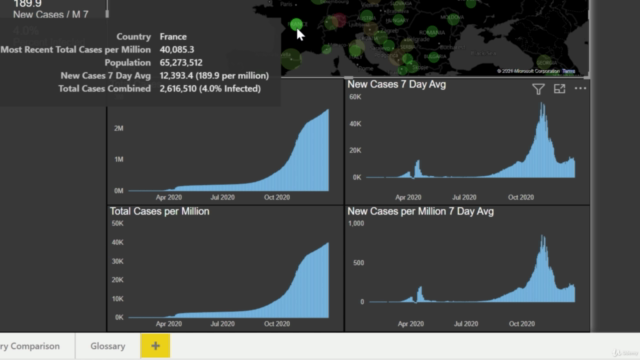Open more options ellipsis on New Cases chart
Image resolution: width=640 pixels, height=360 pixels.
click(x=580, y=88)
